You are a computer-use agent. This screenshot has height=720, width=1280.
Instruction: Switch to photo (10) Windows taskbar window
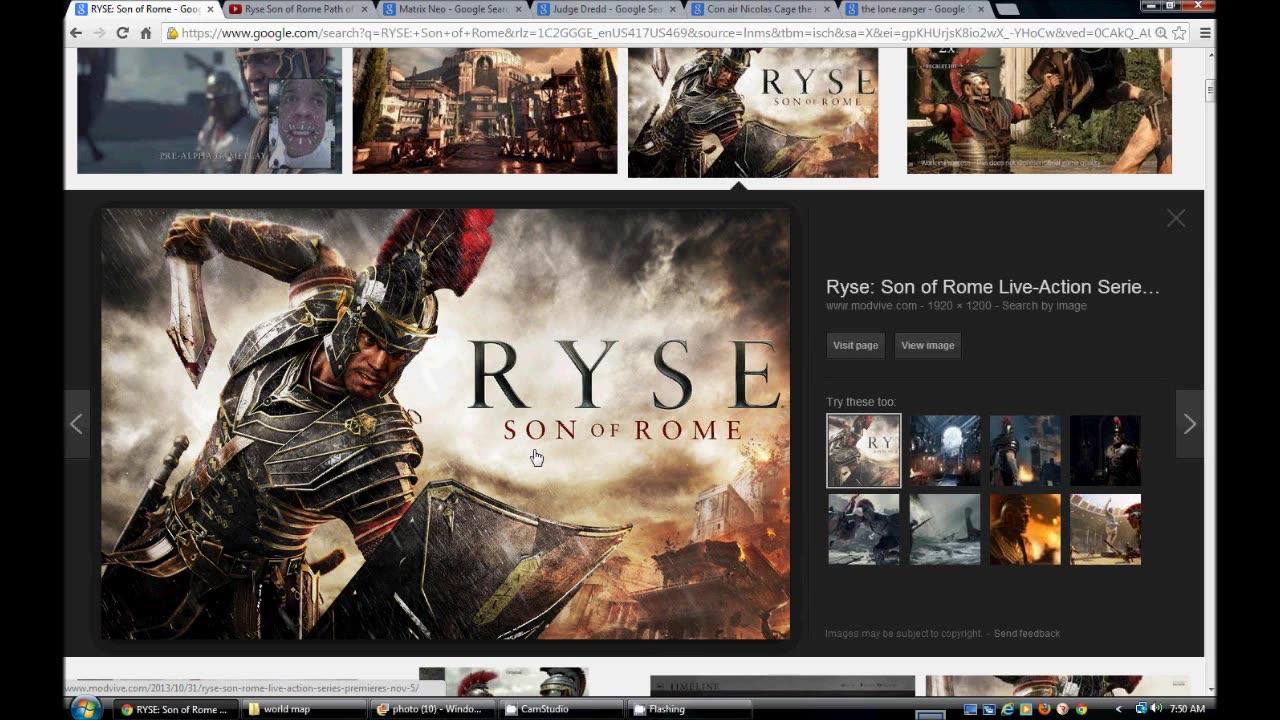pos(432,709)
